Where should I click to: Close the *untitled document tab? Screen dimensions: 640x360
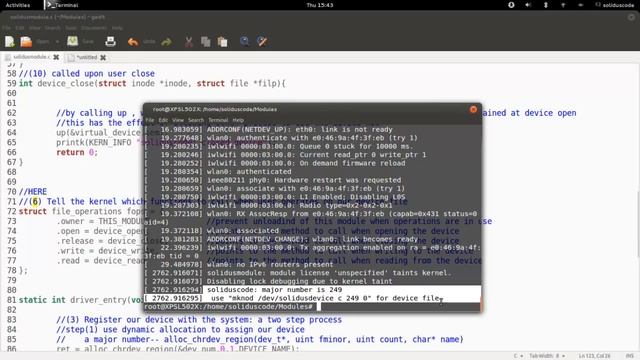[103, 58]
